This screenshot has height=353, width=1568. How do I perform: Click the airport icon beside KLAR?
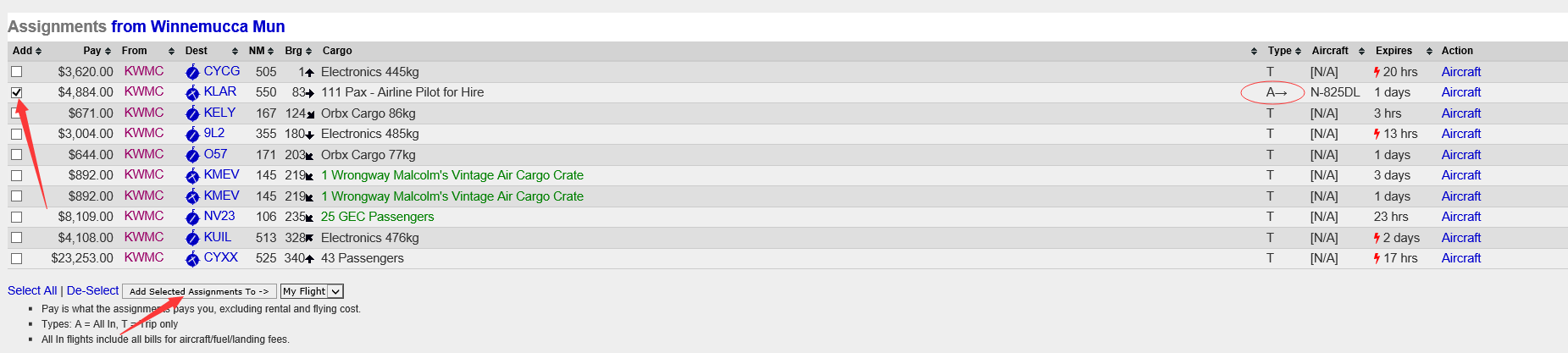pyautogui.click(x=192, y=93)
